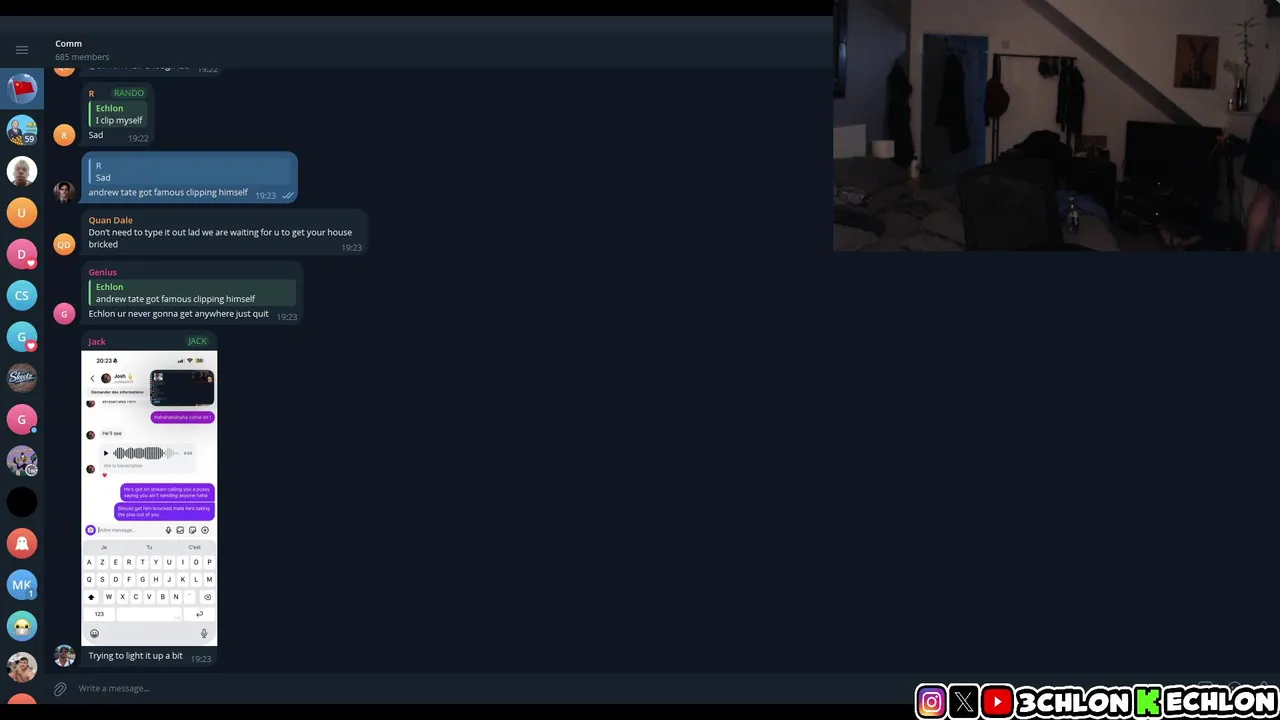Click blue message 'andrew tate got famous clipping himself'

point(168,192)
